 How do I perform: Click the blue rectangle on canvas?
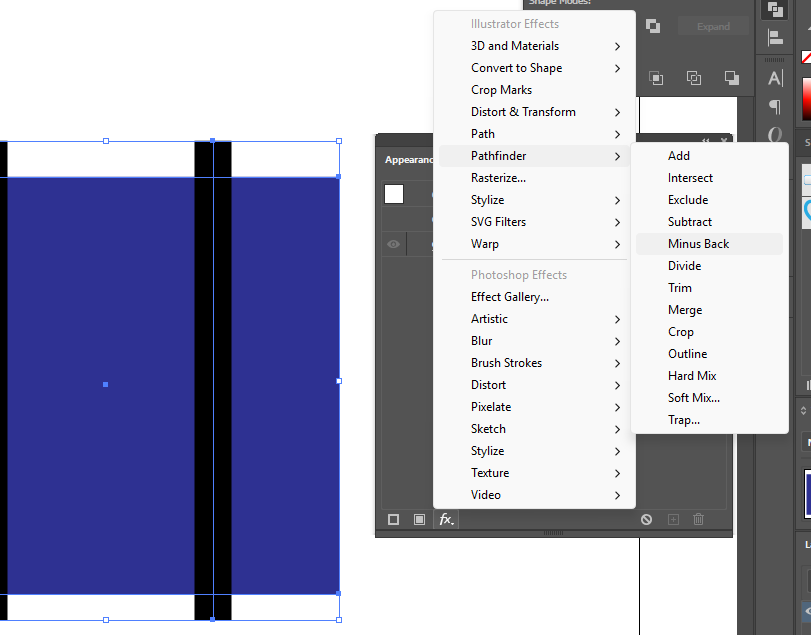(101, 385)
